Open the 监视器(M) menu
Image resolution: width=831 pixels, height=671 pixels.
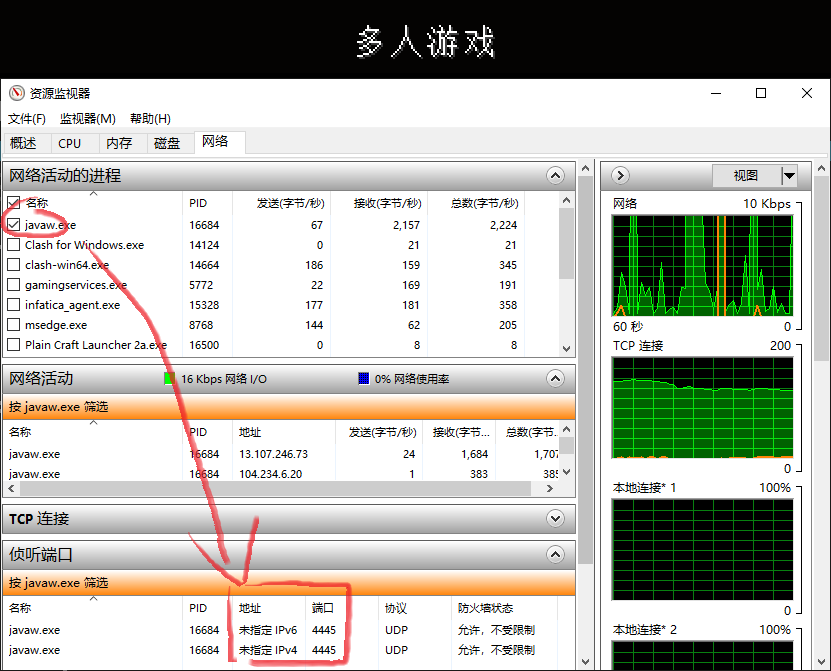tap(88, 119)
